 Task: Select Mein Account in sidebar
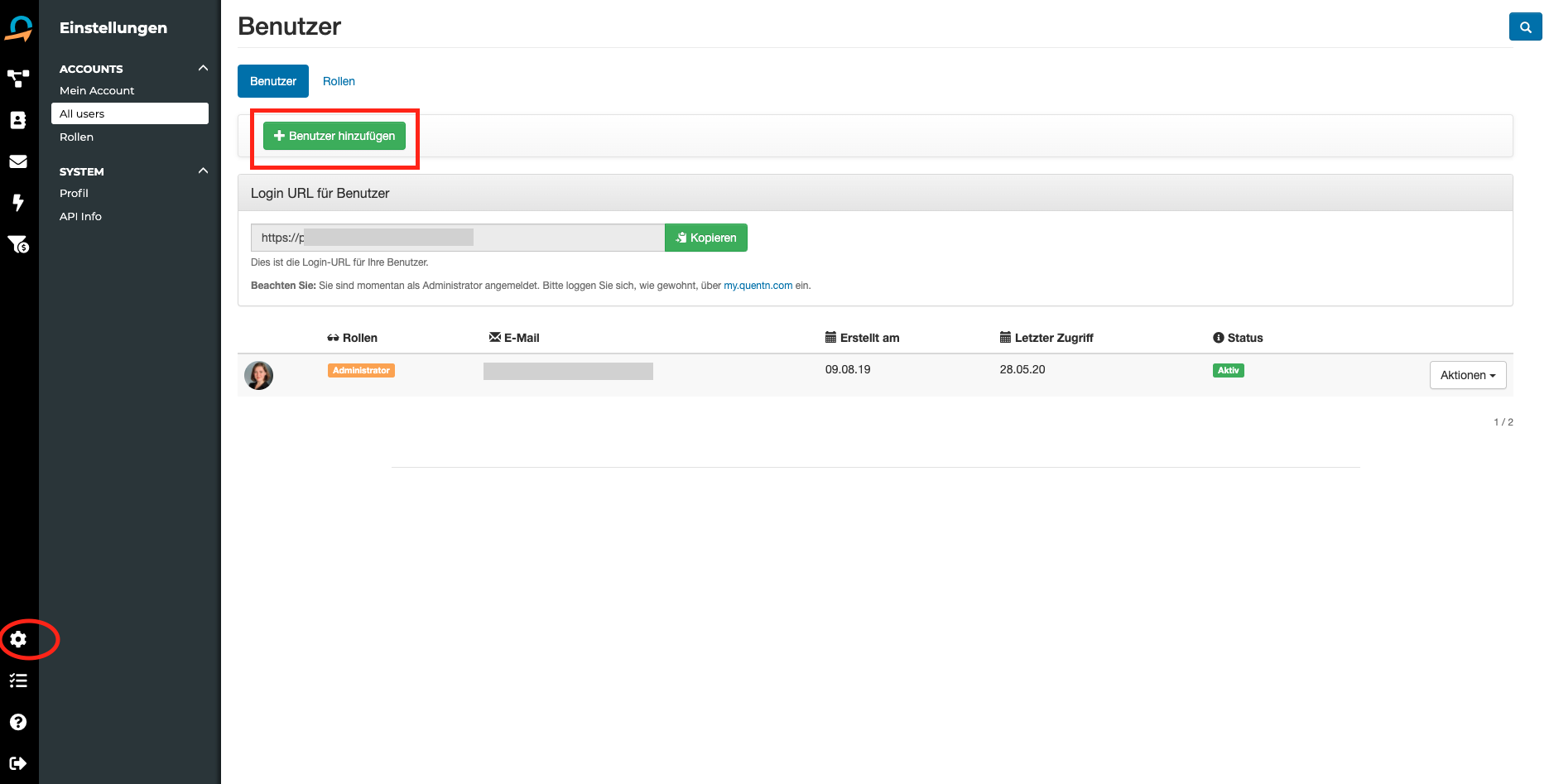pos(97,90)
